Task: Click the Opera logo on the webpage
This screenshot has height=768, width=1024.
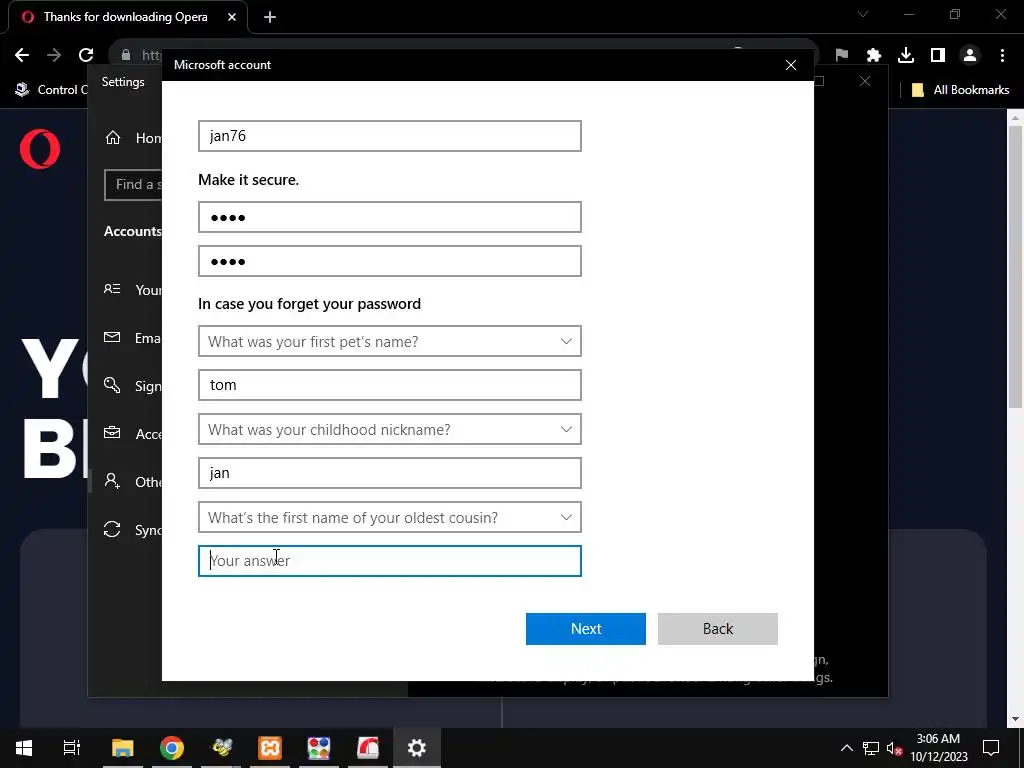Action: [x=40, y=149]
